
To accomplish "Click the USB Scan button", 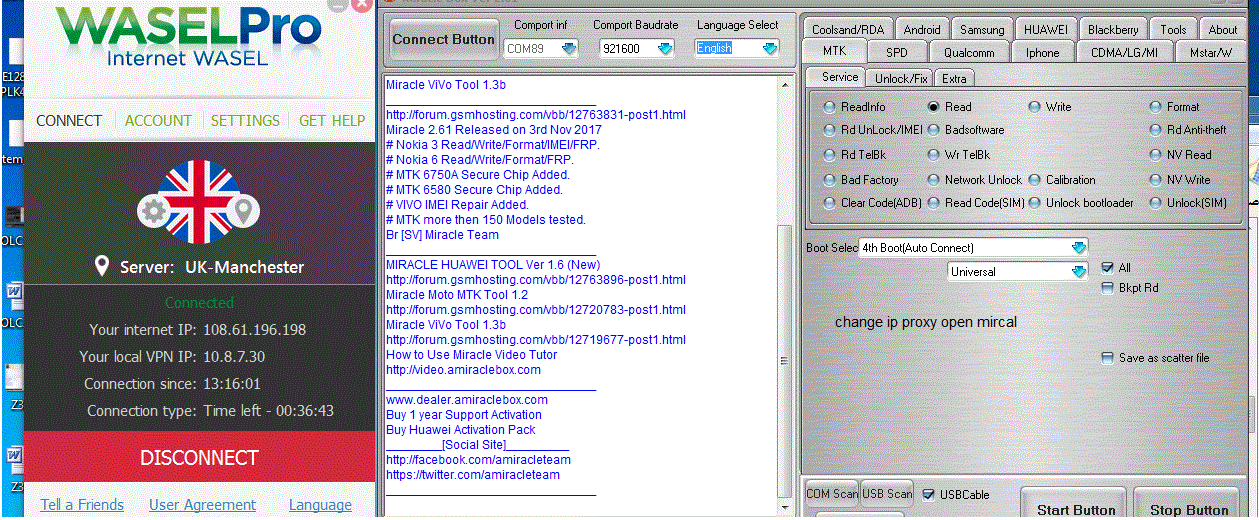I will [887, 493].
